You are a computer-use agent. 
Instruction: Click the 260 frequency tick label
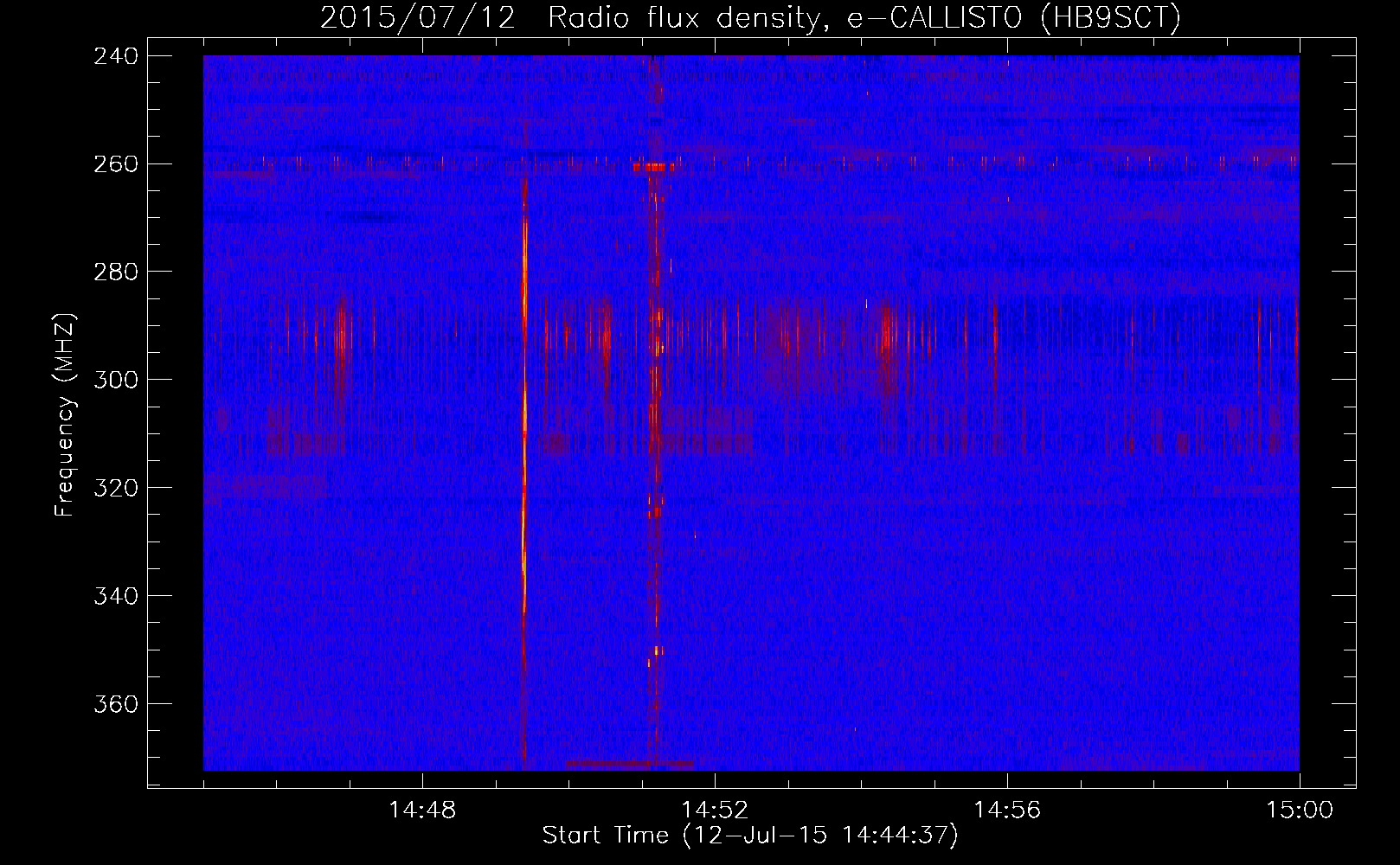point(116,164)
